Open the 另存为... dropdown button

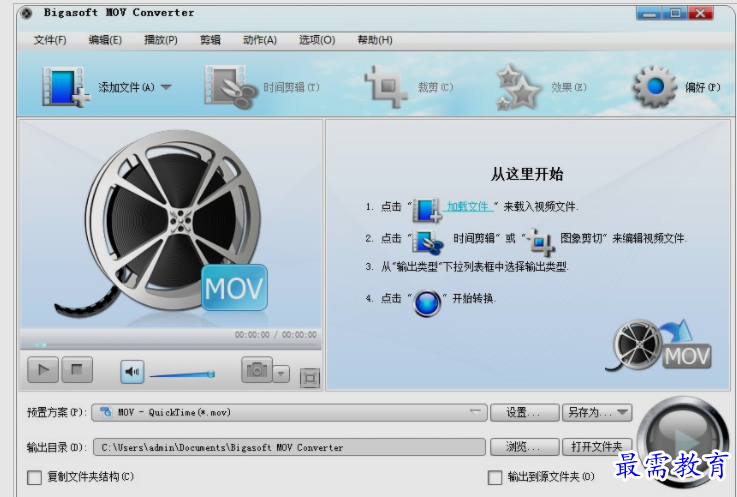point(597,412)
